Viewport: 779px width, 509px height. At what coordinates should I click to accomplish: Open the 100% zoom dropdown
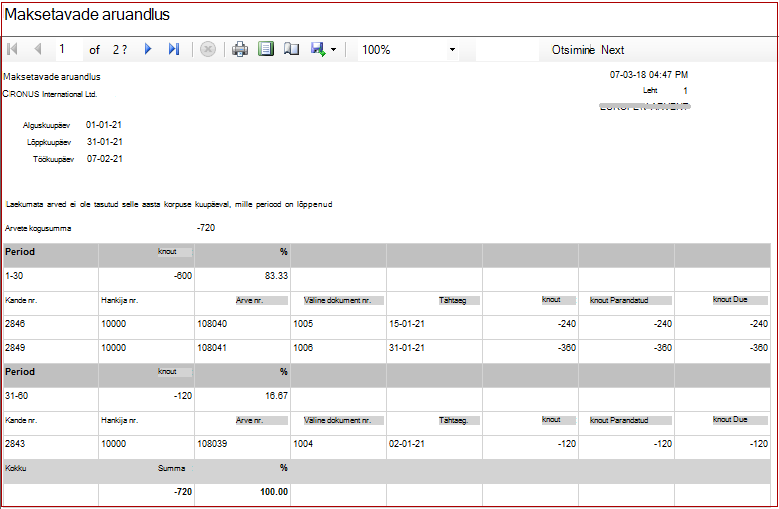[408, 50]
